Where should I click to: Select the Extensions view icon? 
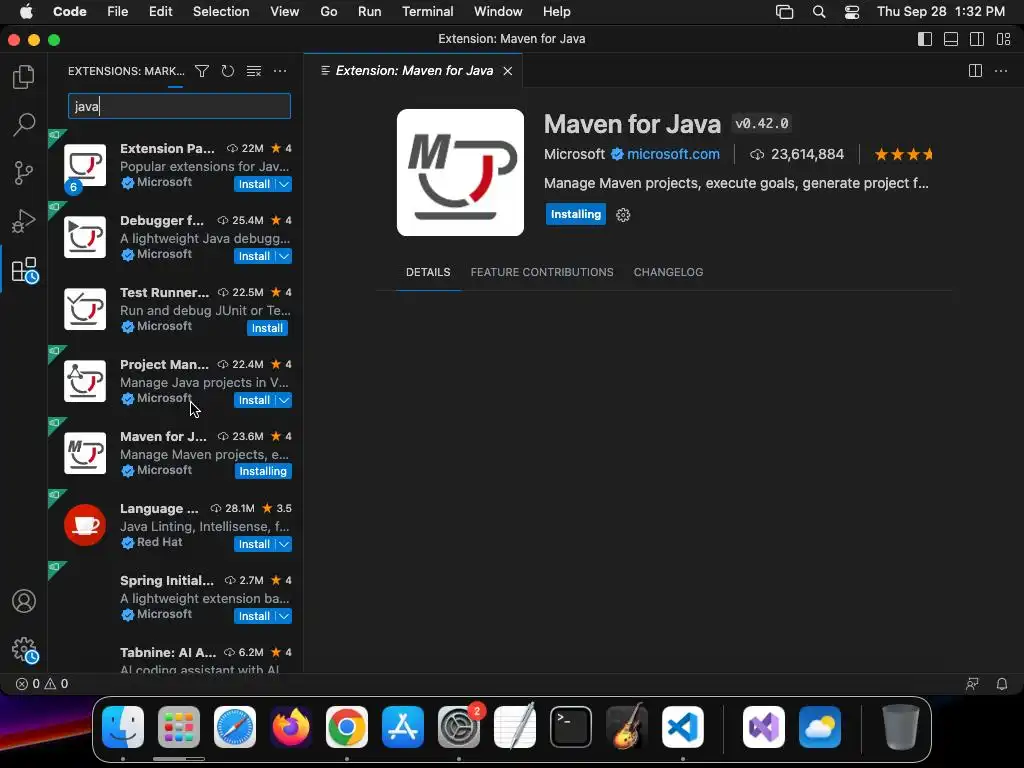point(25,269)
